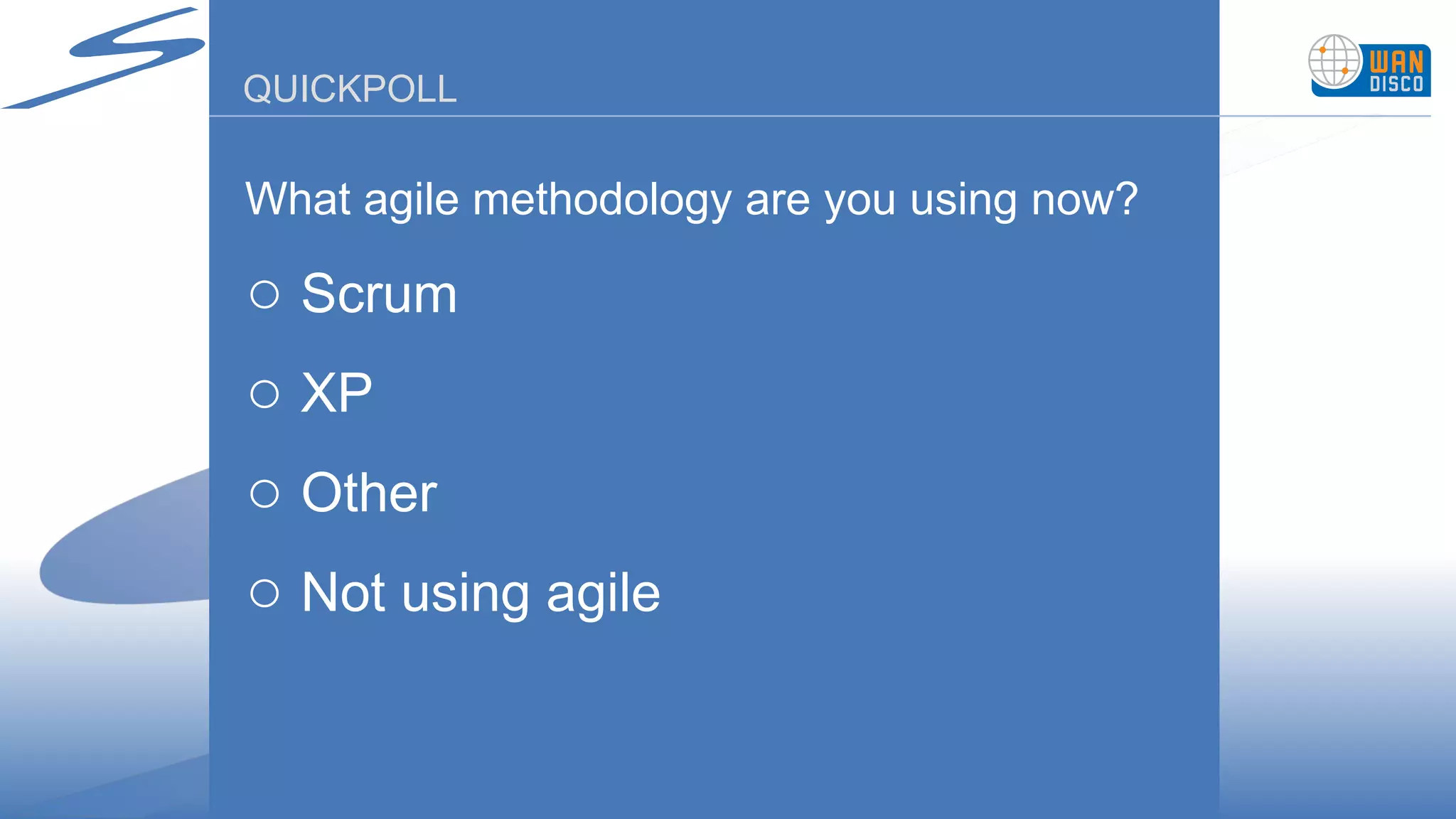Click the white DISCO lettering in logo
1456x819 pixels.
(x=1396, y=84)
